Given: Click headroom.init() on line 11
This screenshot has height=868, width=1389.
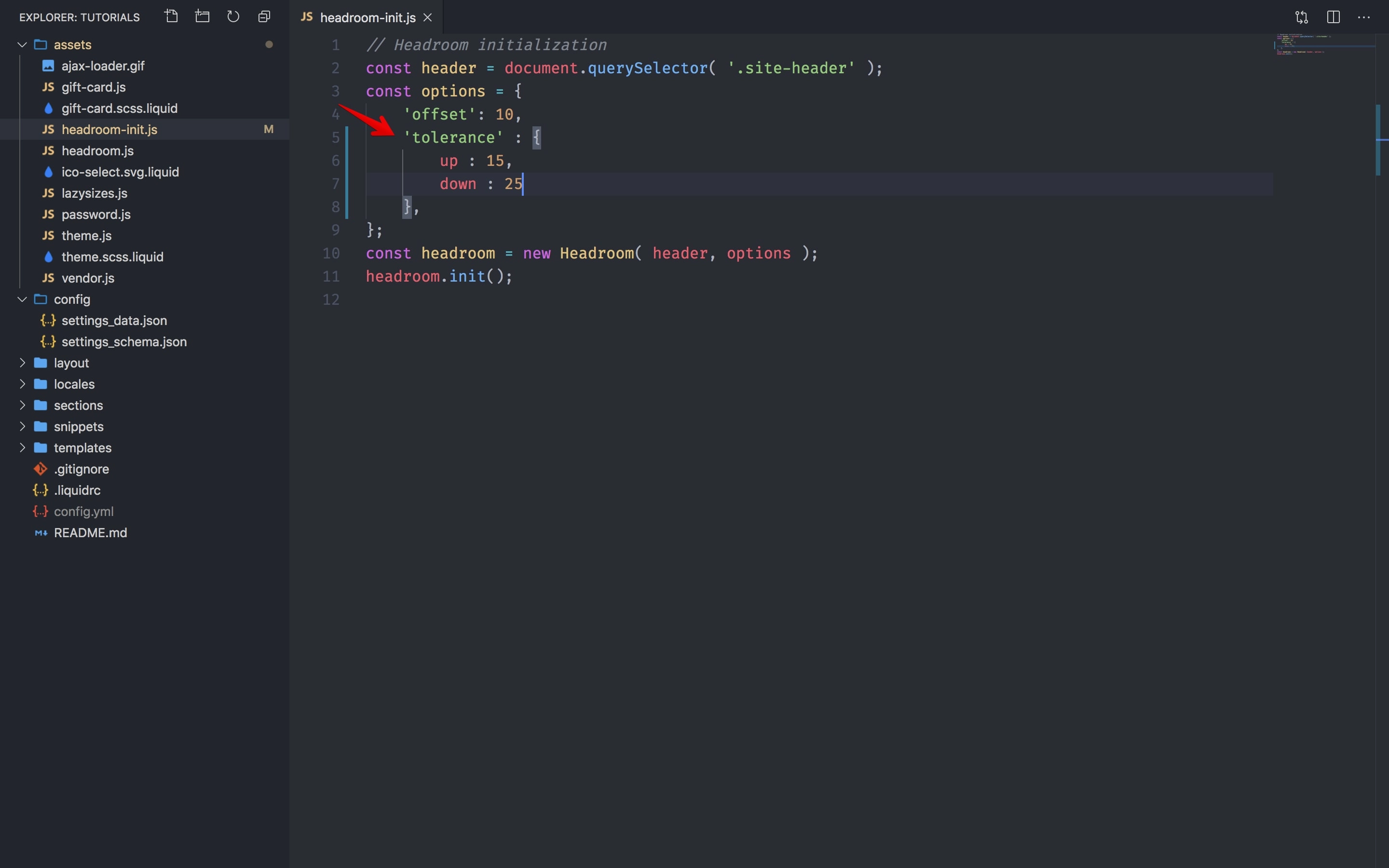Looking at the screenshot, I should [x=438, y=277].
